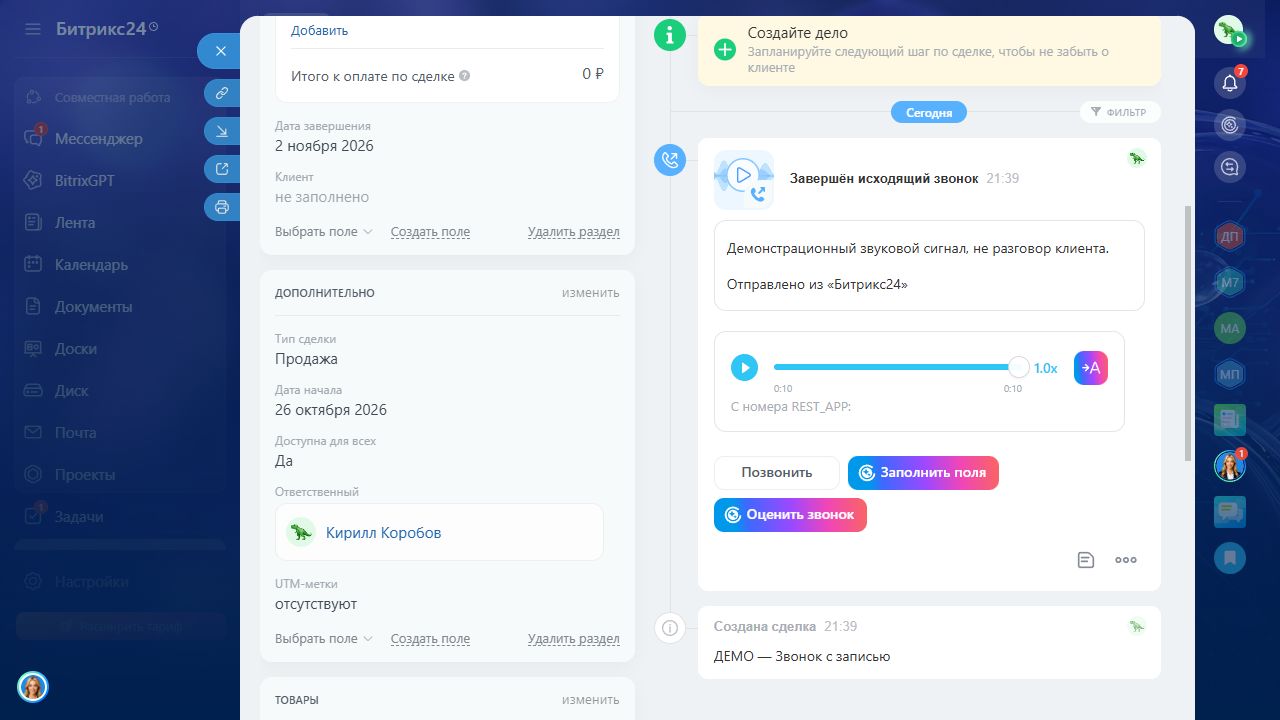Open the notifications bell
Viewport: 1280px width, 720px height.
(x=1230, y=83)
